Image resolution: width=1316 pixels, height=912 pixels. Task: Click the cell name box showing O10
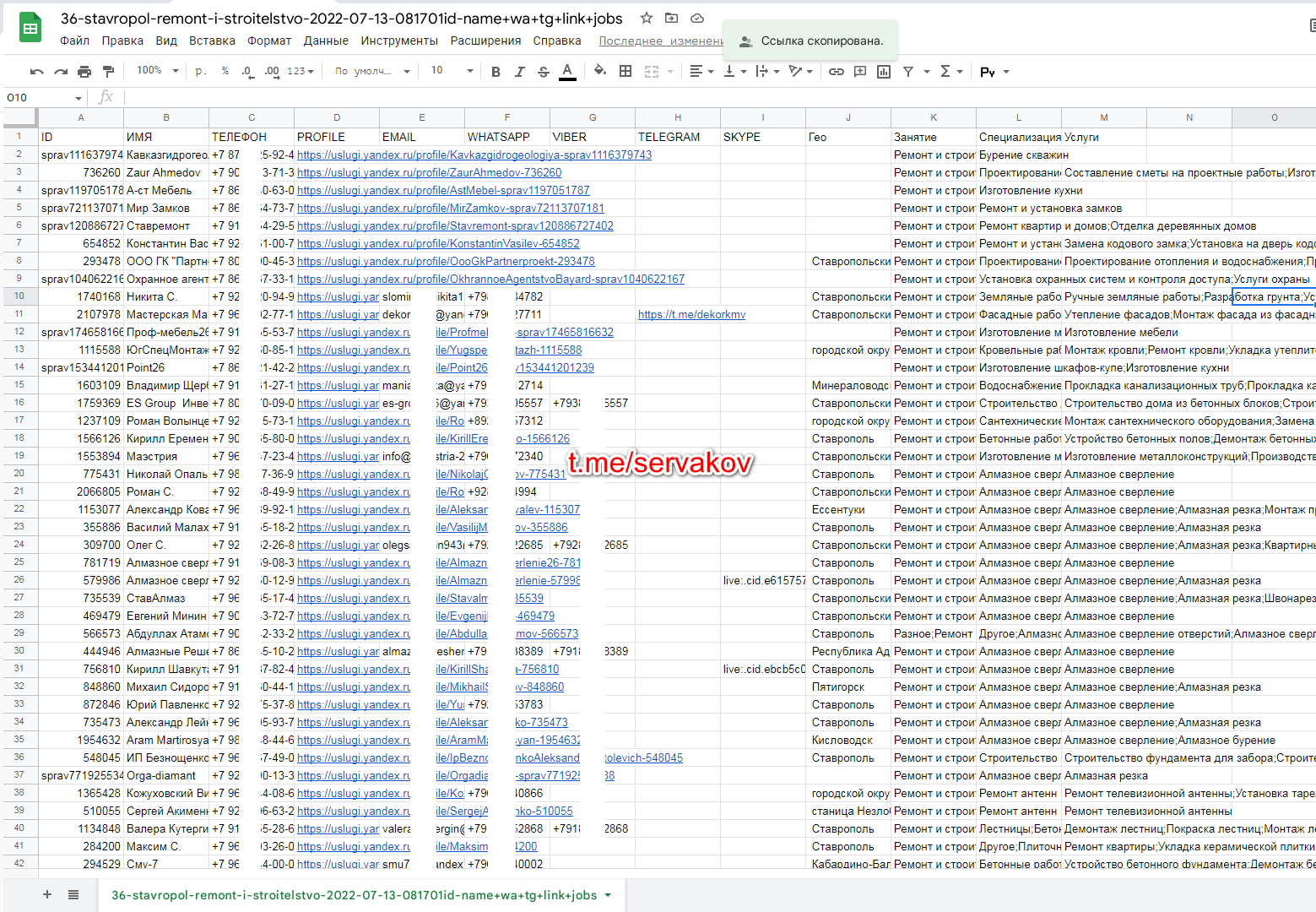point(44,98)
